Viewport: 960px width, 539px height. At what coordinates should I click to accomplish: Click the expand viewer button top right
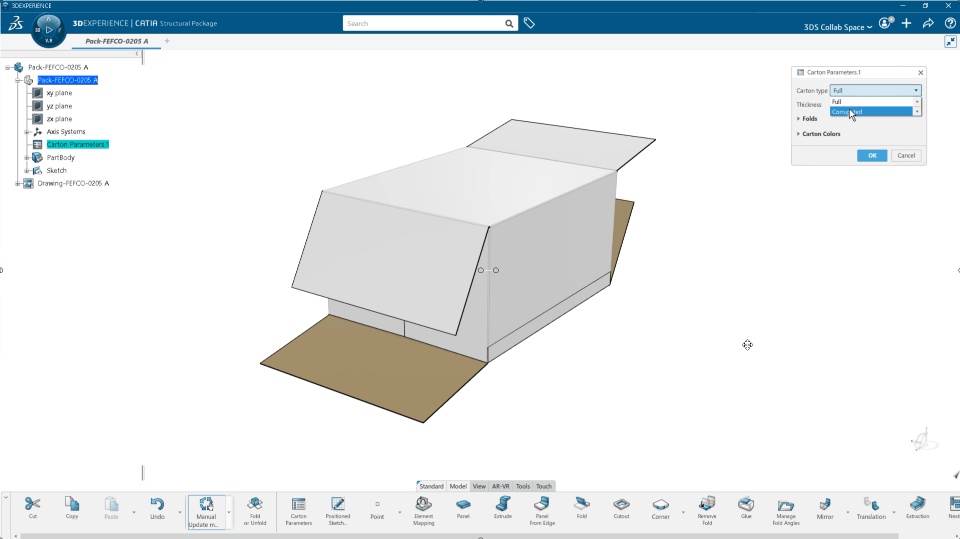[x=950, y=42]
